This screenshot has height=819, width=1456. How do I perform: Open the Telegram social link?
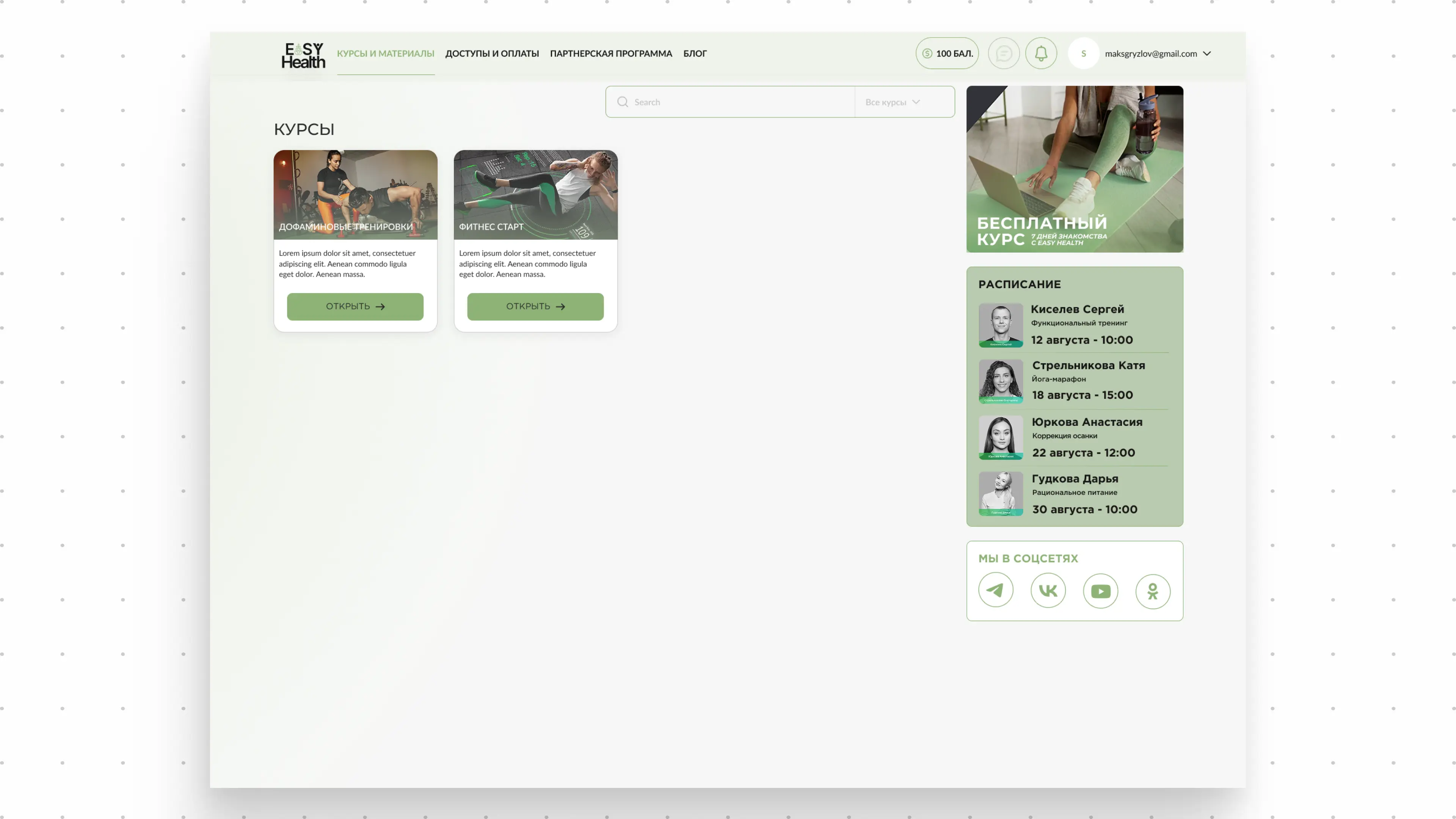(x=995, y=590)
